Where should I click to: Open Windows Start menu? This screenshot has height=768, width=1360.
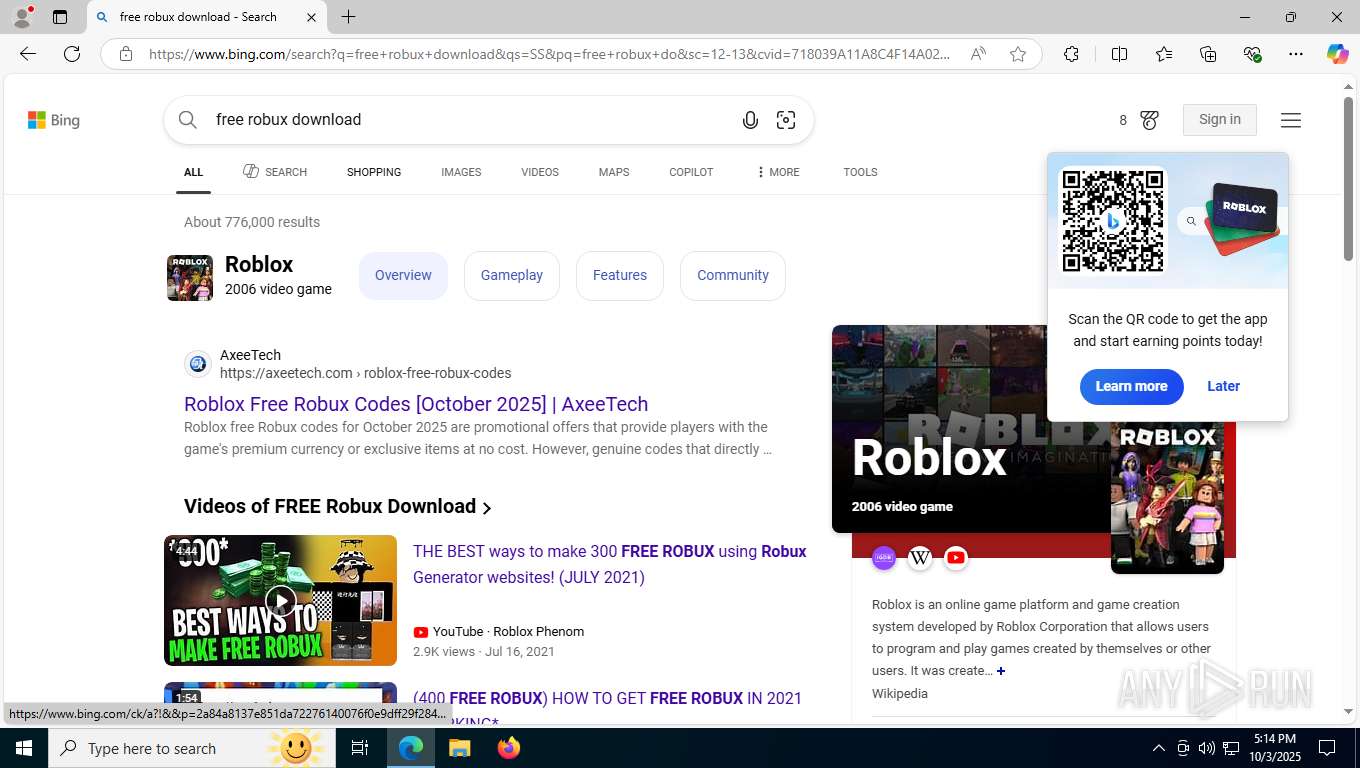tap(23, 748)
